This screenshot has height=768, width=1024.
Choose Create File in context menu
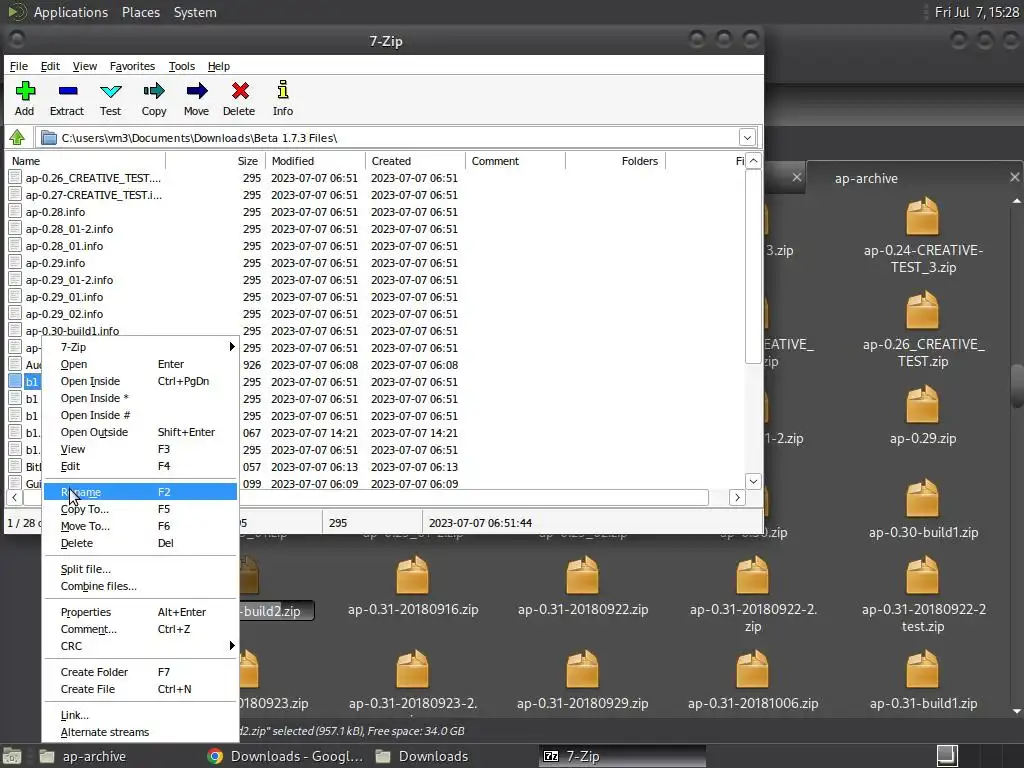tap(140, 689)
